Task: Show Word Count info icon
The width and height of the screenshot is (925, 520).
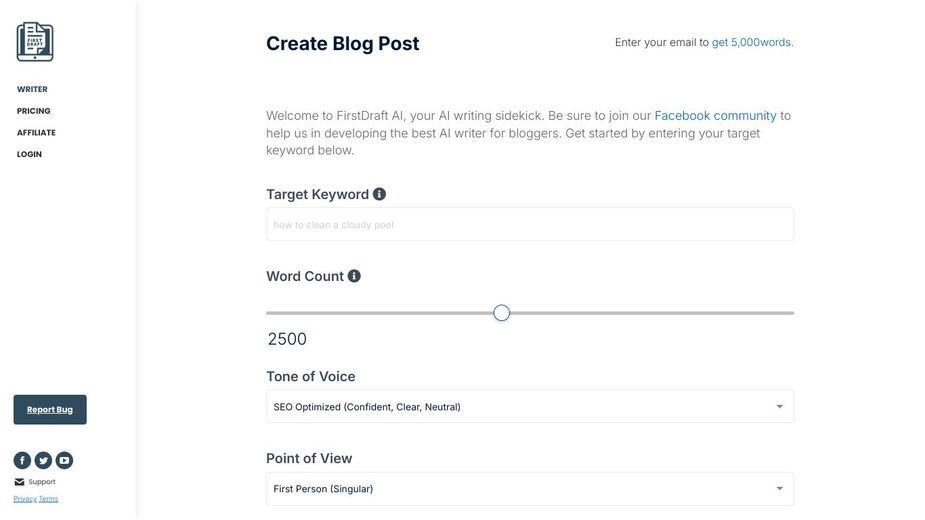Action: [x=354, y=276]
